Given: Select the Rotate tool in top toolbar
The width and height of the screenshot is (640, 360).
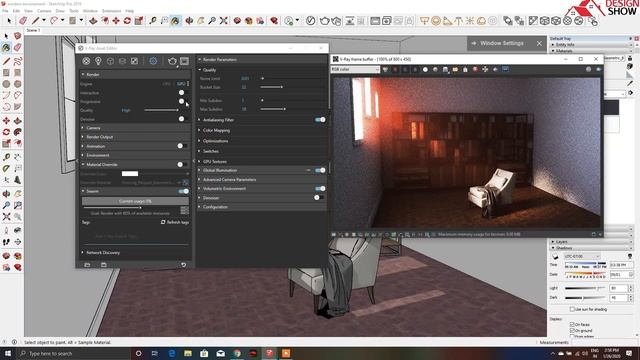Looking at the screenshot, I should click(x=127, y=20).
